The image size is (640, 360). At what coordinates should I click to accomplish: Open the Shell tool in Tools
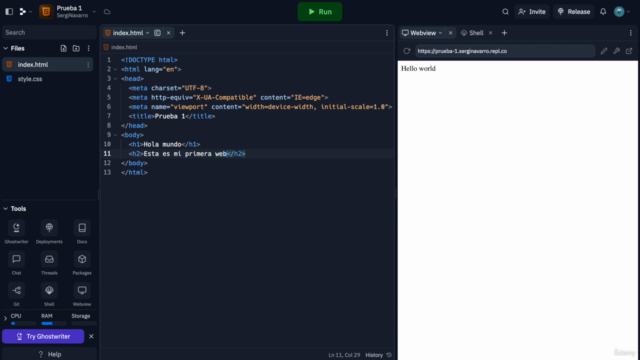click(49, 295)
